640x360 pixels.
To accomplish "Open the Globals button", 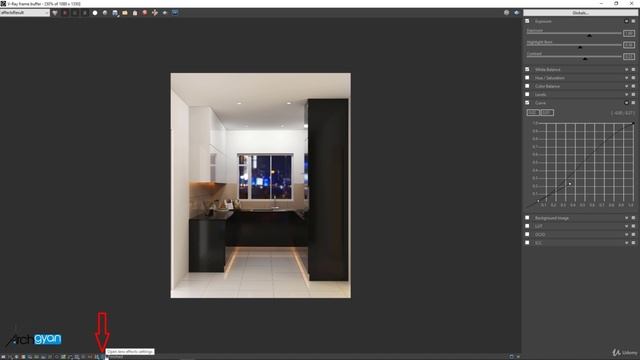I will click(x=580, y=13).
